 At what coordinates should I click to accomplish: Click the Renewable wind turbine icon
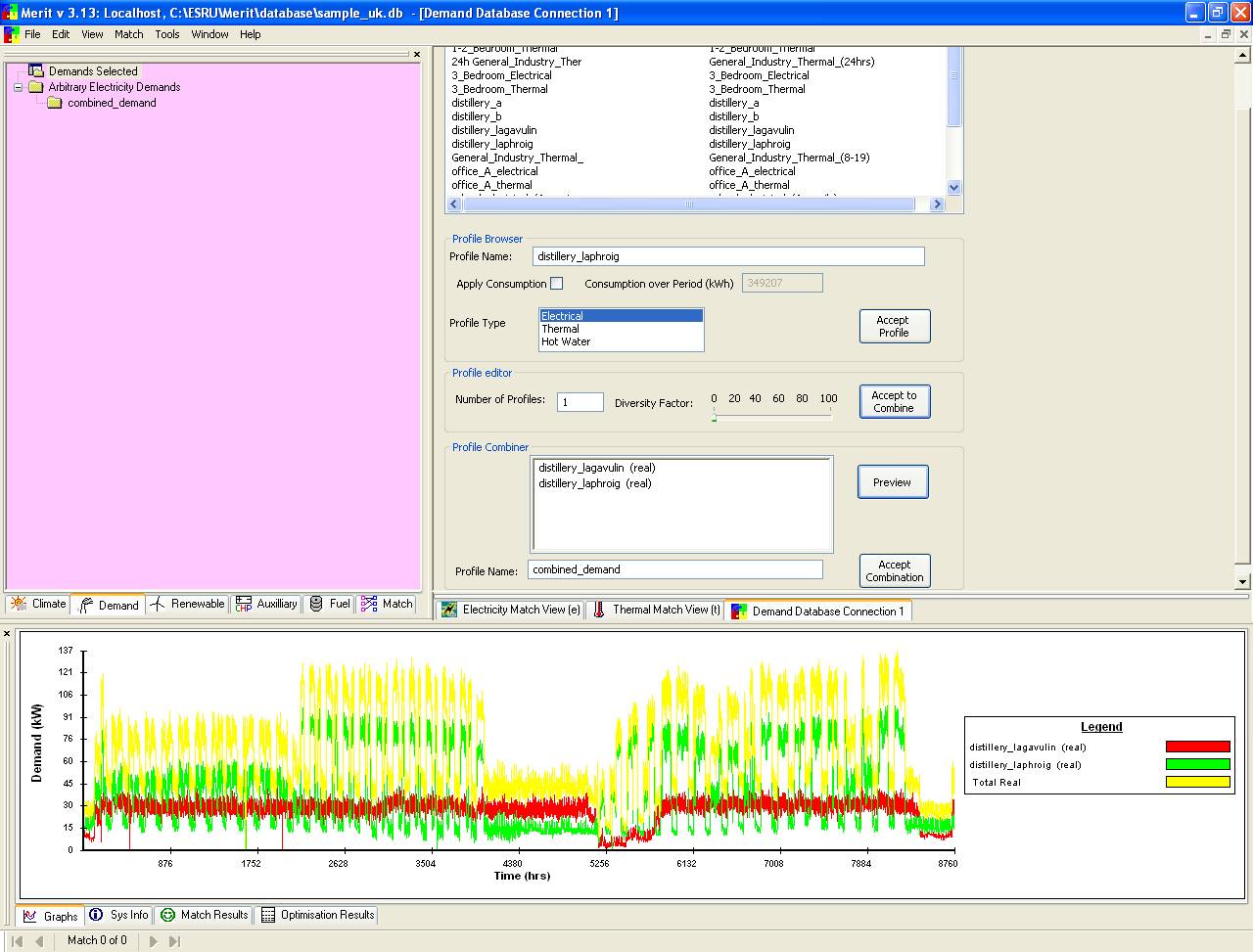click(x=158, y=604)
